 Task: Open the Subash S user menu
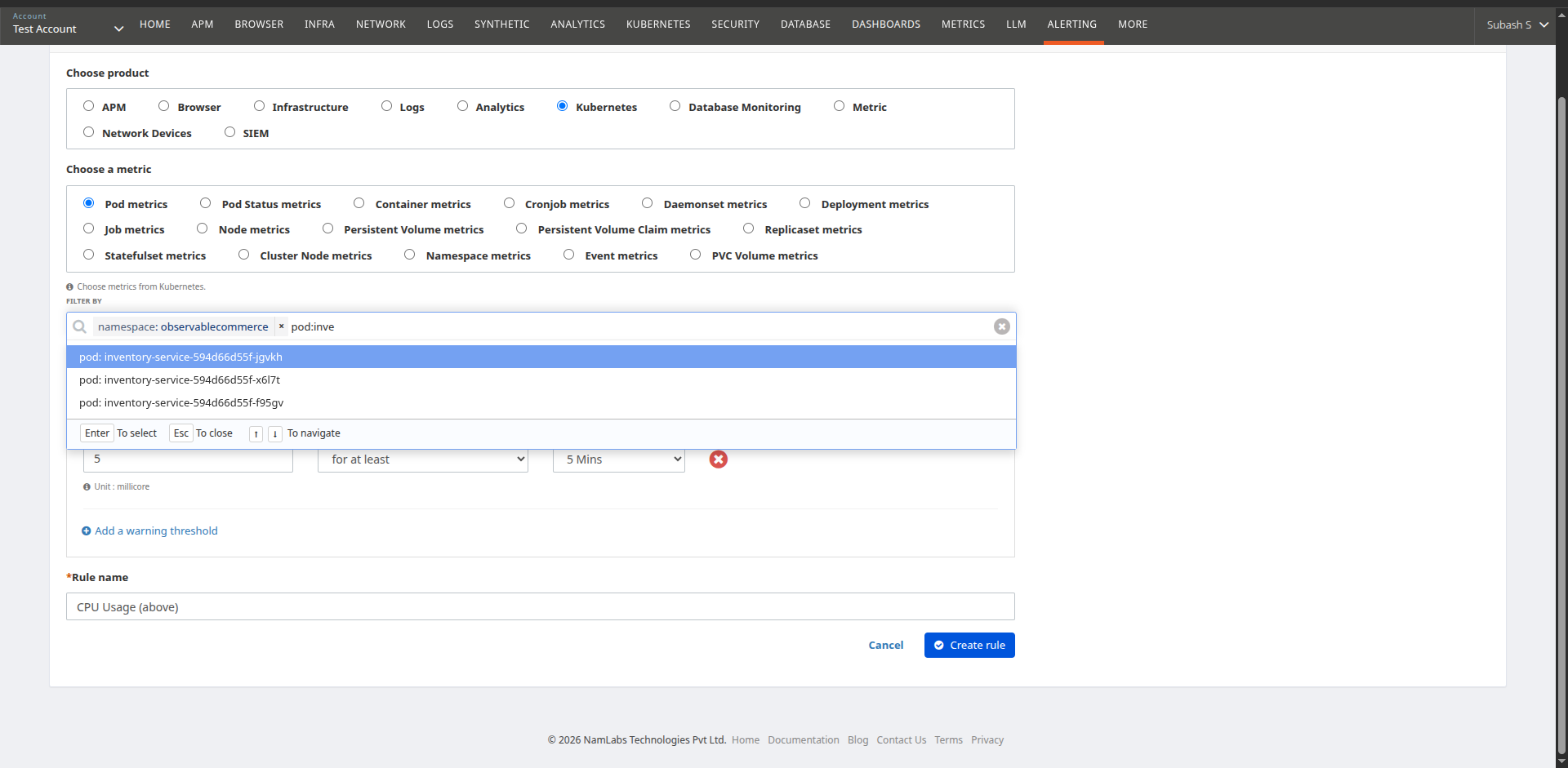coord(1517,24)
